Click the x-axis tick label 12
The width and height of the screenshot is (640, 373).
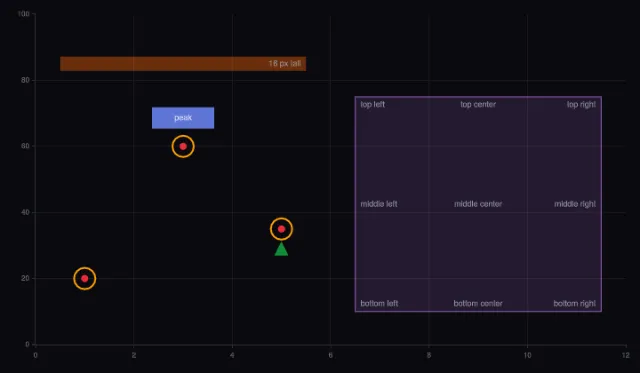tap(626, 355)
